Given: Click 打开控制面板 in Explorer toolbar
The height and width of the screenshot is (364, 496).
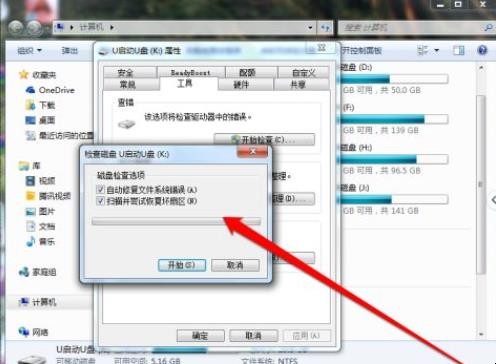Looking at the screenshot, I should tap(362, 51).
